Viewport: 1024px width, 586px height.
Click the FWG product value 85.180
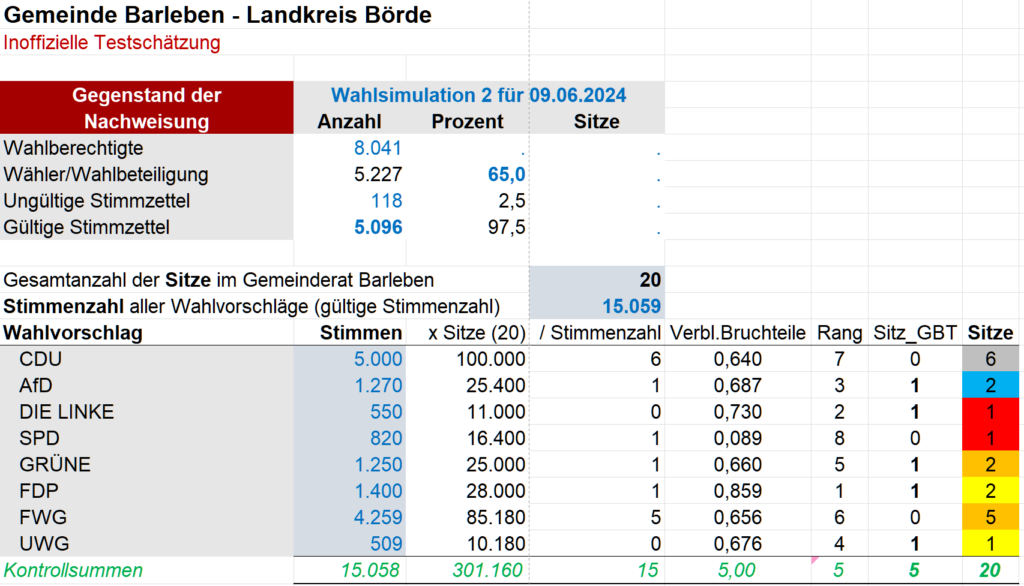pyautogui.click(x=496, y=517)
